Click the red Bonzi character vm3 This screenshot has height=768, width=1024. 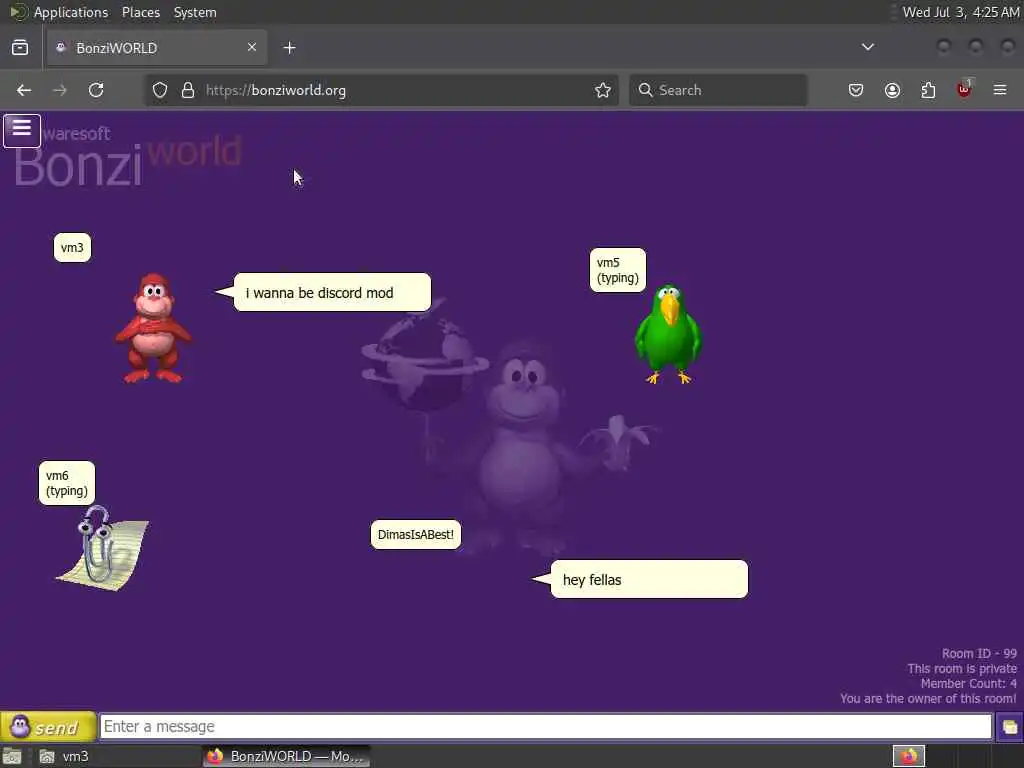coord(153,328)
